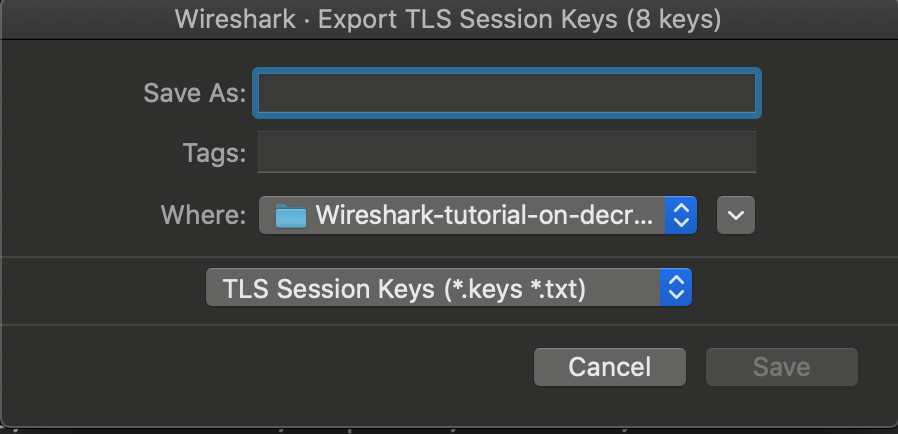Focus the Save As filename field
This screenshot has width=898, height=434.
507,93
